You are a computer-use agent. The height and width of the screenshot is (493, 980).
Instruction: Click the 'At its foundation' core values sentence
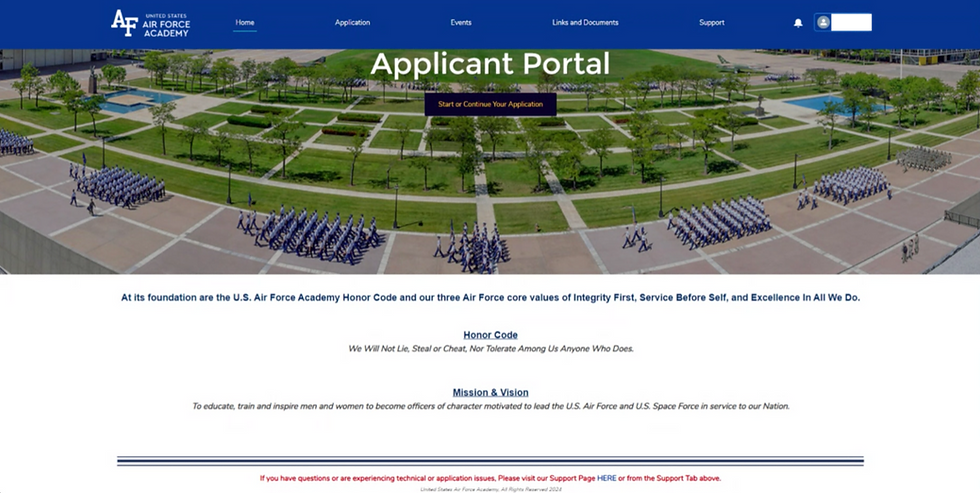pos(491,297)
